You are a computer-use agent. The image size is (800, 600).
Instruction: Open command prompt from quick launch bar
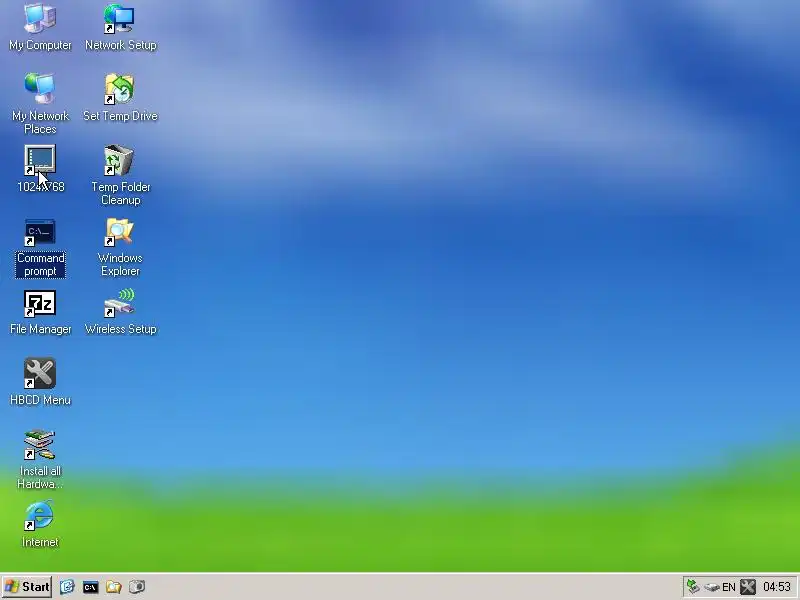pos(90,587)
